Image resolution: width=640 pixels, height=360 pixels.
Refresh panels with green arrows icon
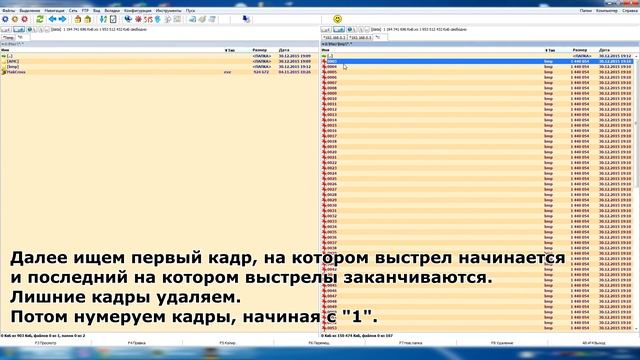click(40, 19)
